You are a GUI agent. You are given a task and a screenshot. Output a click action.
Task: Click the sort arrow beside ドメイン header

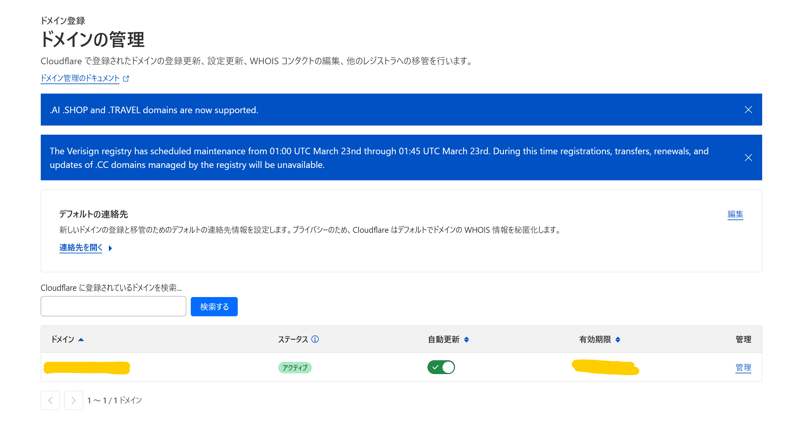click(x=81, y=340)
